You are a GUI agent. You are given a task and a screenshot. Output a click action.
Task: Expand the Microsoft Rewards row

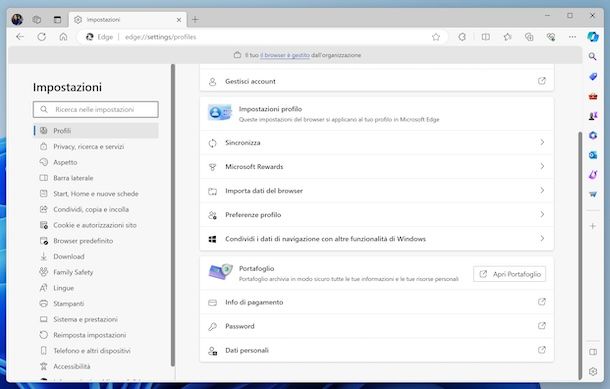pyautogui.click(x=376, y=166)
